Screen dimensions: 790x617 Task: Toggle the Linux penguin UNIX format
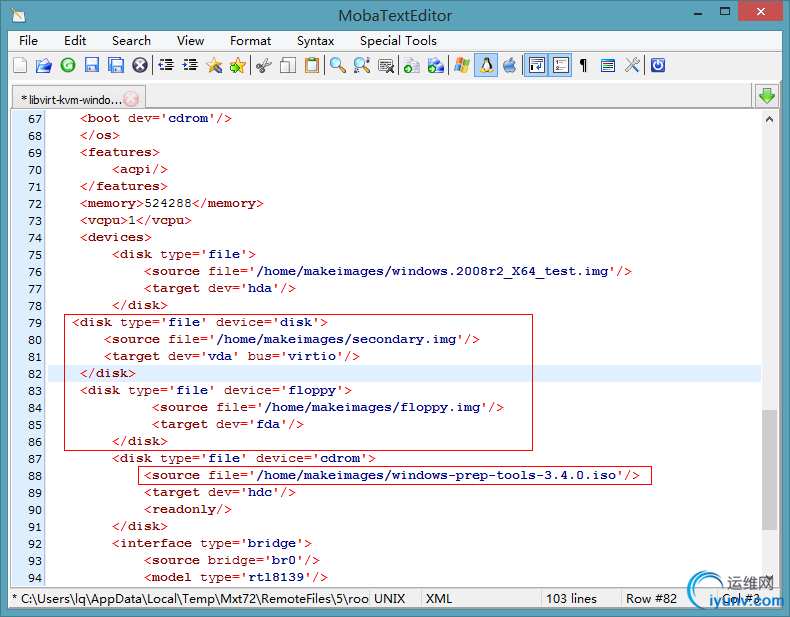[487, 66]
